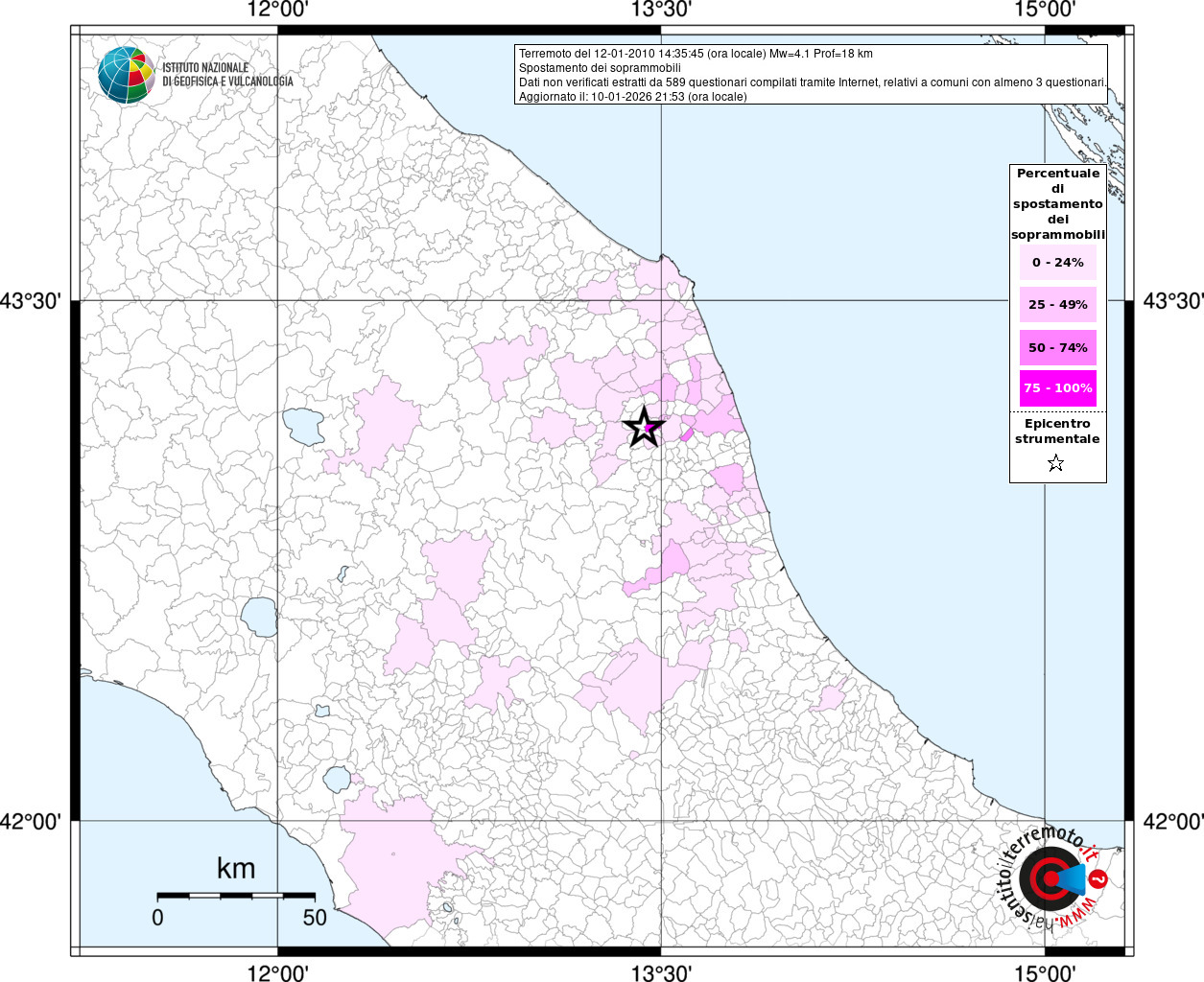Viewport: 1204px width, 982px height.
Task: Click the epicenter star on the map
Action: 645,427
